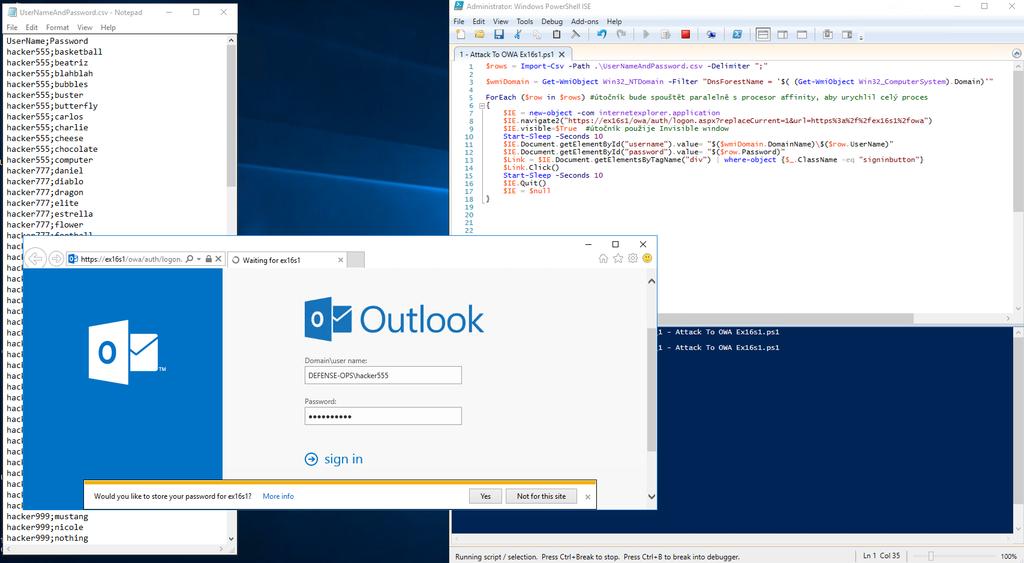Screen dimensions: 1024x563
Task: Click Redo arrow in PowerShell ISE toolbar
Action: [x=621, y=35]
